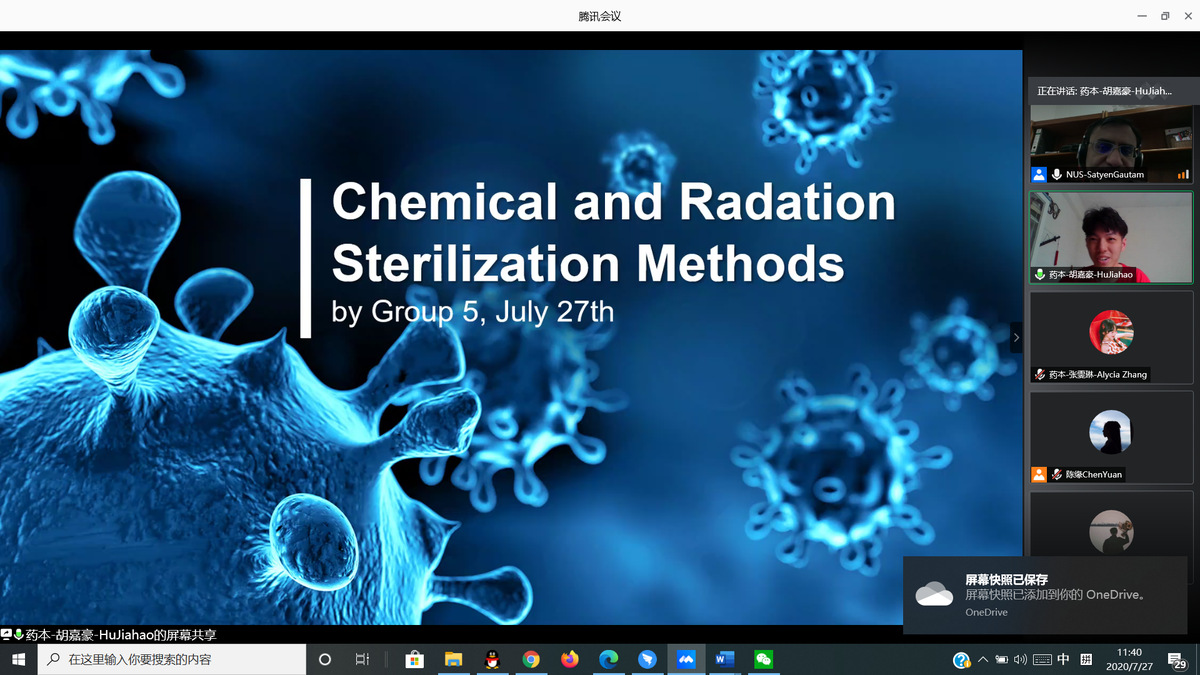Viewport: 1200px width, 675px height.
Task: Click the host badge icon on NUS-SatyenGautam's tile
Action: click(1039, 174)
